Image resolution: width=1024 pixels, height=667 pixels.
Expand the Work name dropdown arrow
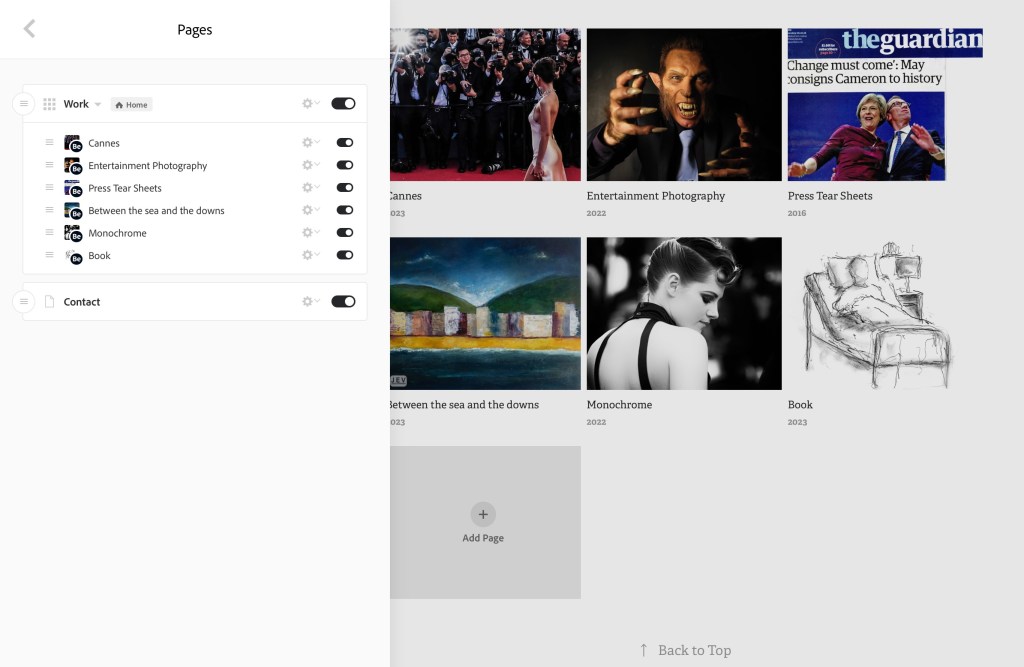tap(98, 105)
